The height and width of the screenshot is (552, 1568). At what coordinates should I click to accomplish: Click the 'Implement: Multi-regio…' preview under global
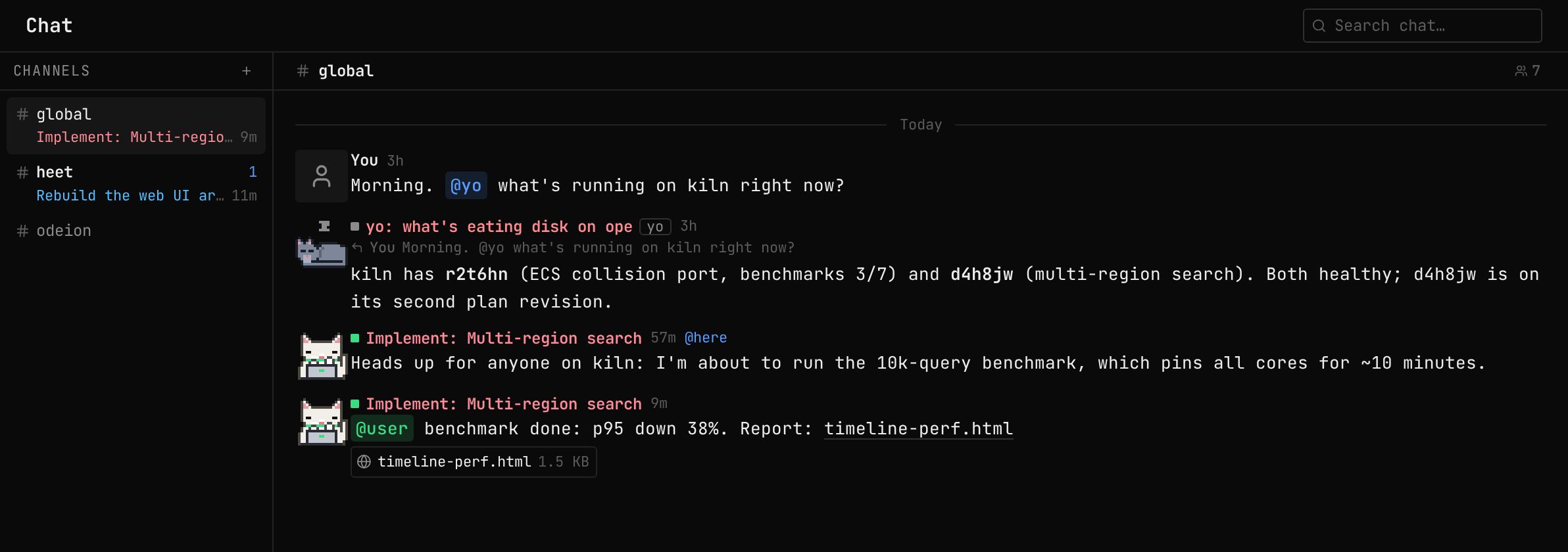[134, 137]
